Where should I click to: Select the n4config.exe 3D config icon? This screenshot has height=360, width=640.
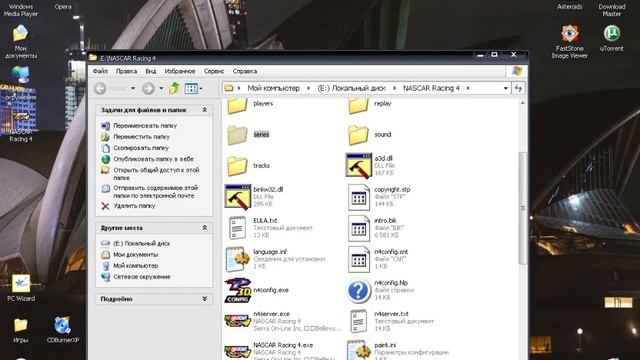(x=238, y=290)
